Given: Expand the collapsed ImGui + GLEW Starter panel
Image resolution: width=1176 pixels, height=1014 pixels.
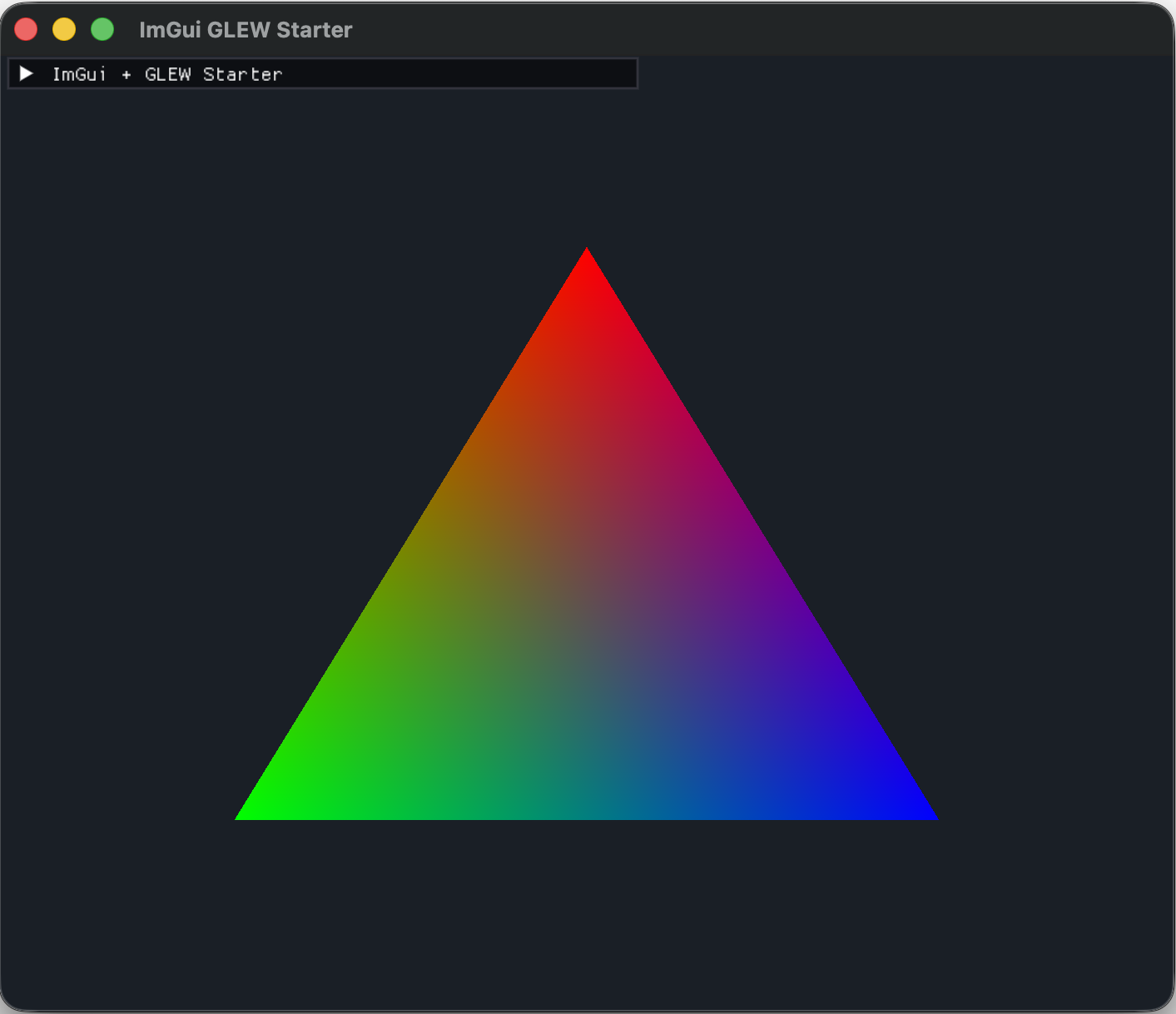Looking at the screenshot, I should [27, 74].
